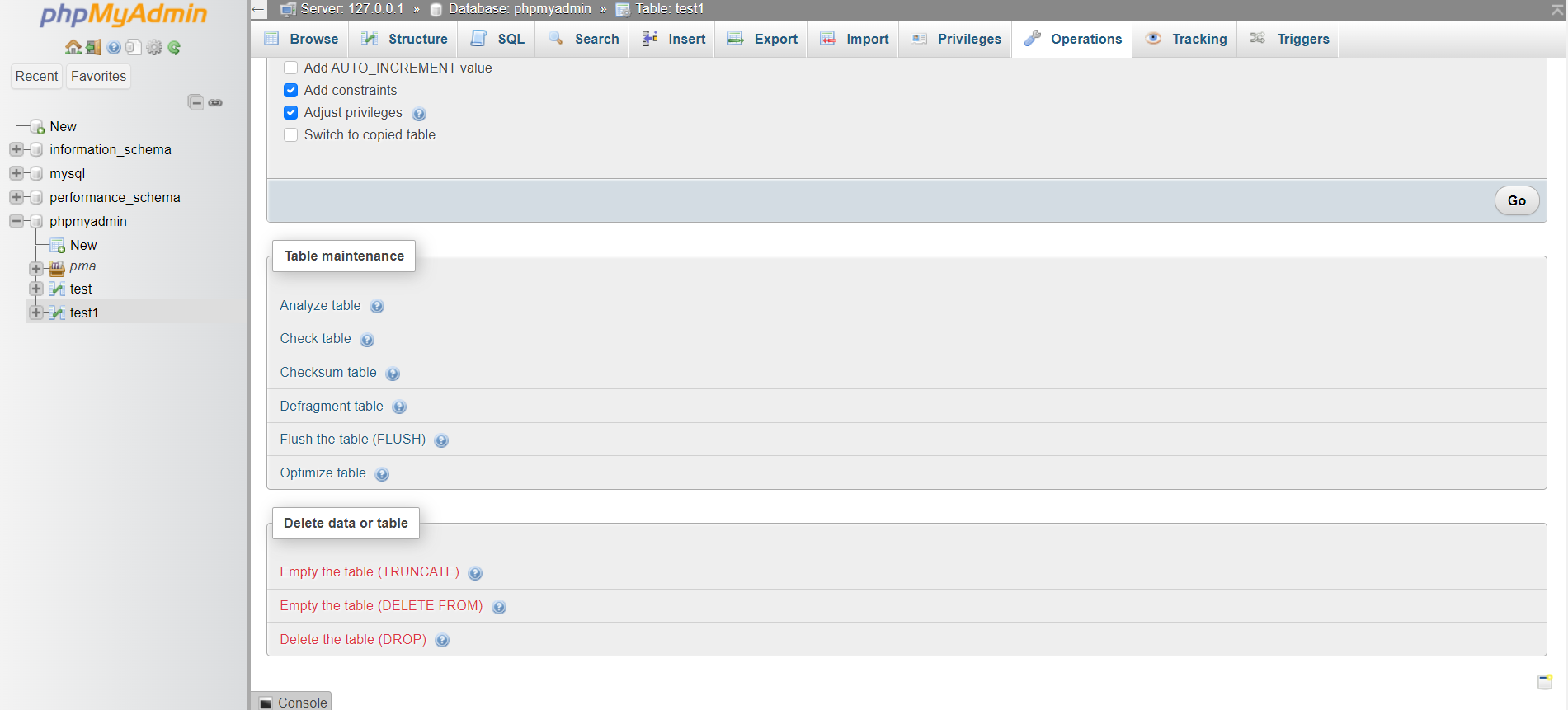1568x710 pixels.
Task: Expand the mysql database node
Action: click(16, 173)
